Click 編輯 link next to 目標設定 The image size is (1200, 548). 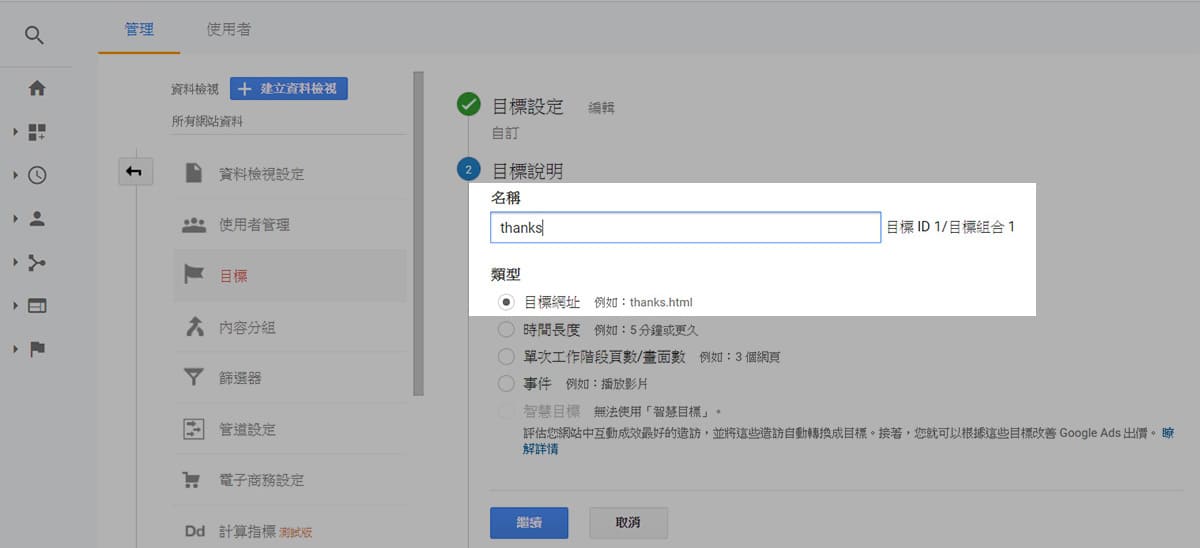tap(601, 108)
